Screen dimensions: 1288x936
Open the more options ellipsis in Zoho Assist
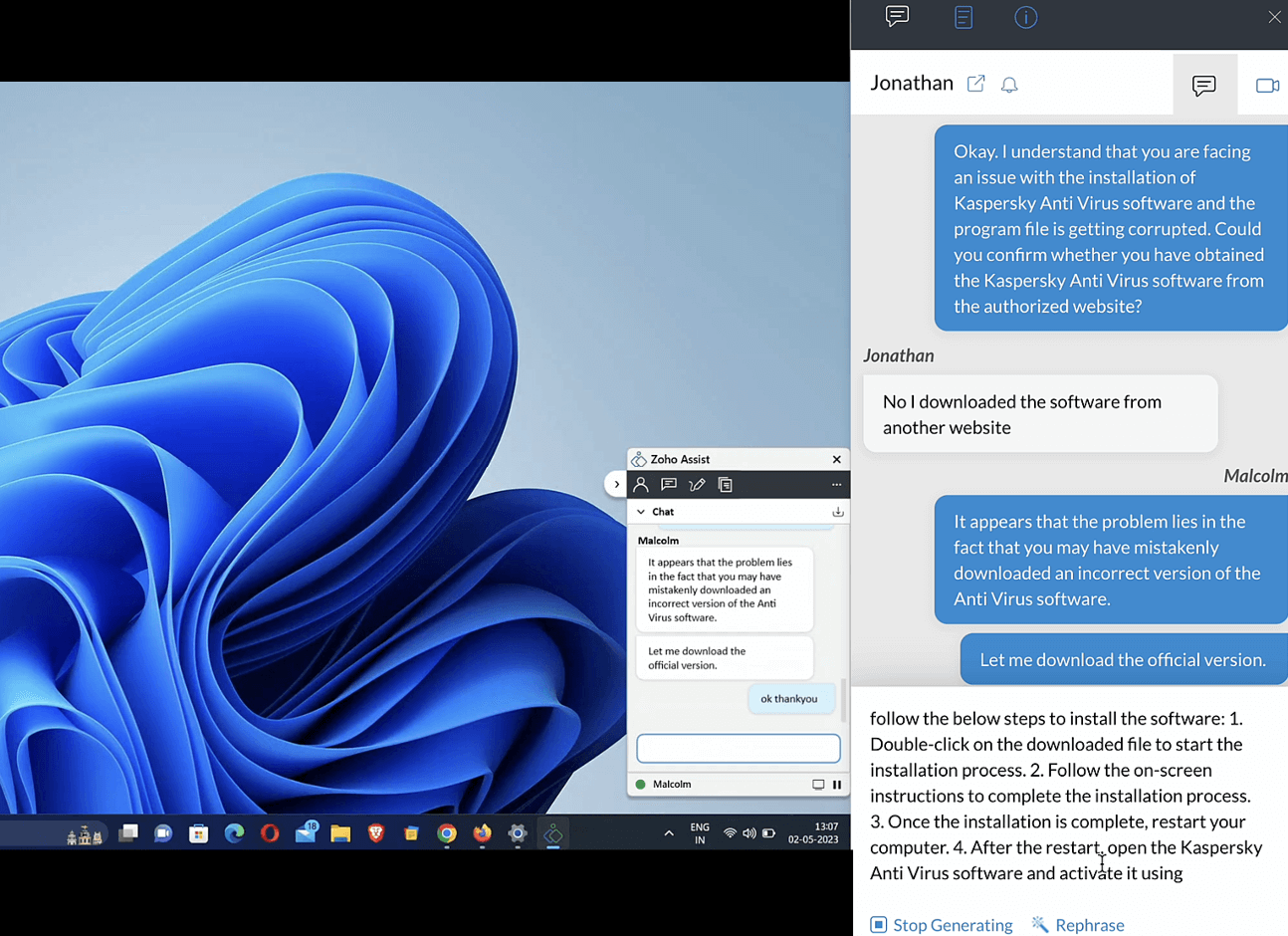click(836, 485)
